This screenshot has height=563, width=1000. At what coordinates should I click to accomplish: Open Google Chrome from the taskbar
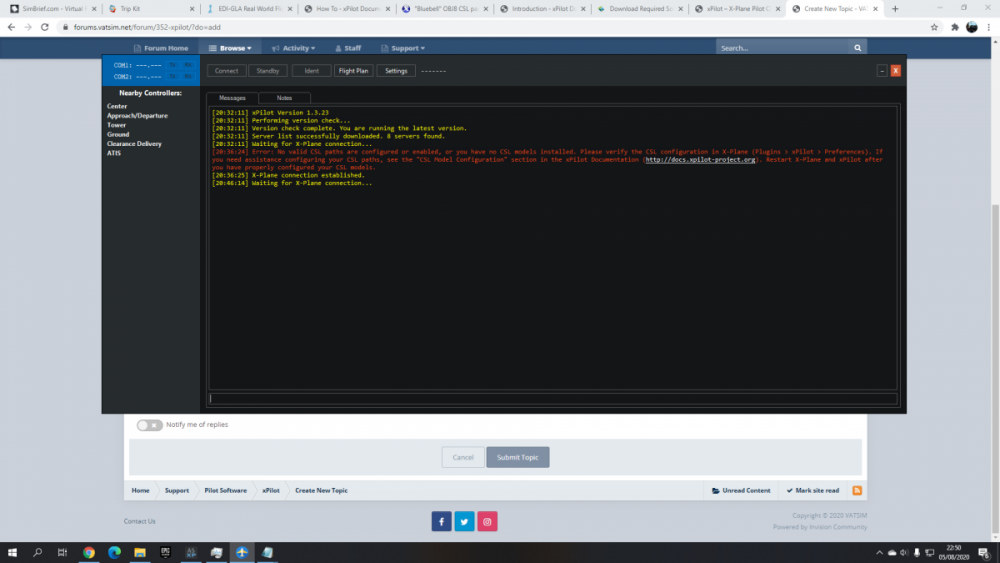(88, 552)
